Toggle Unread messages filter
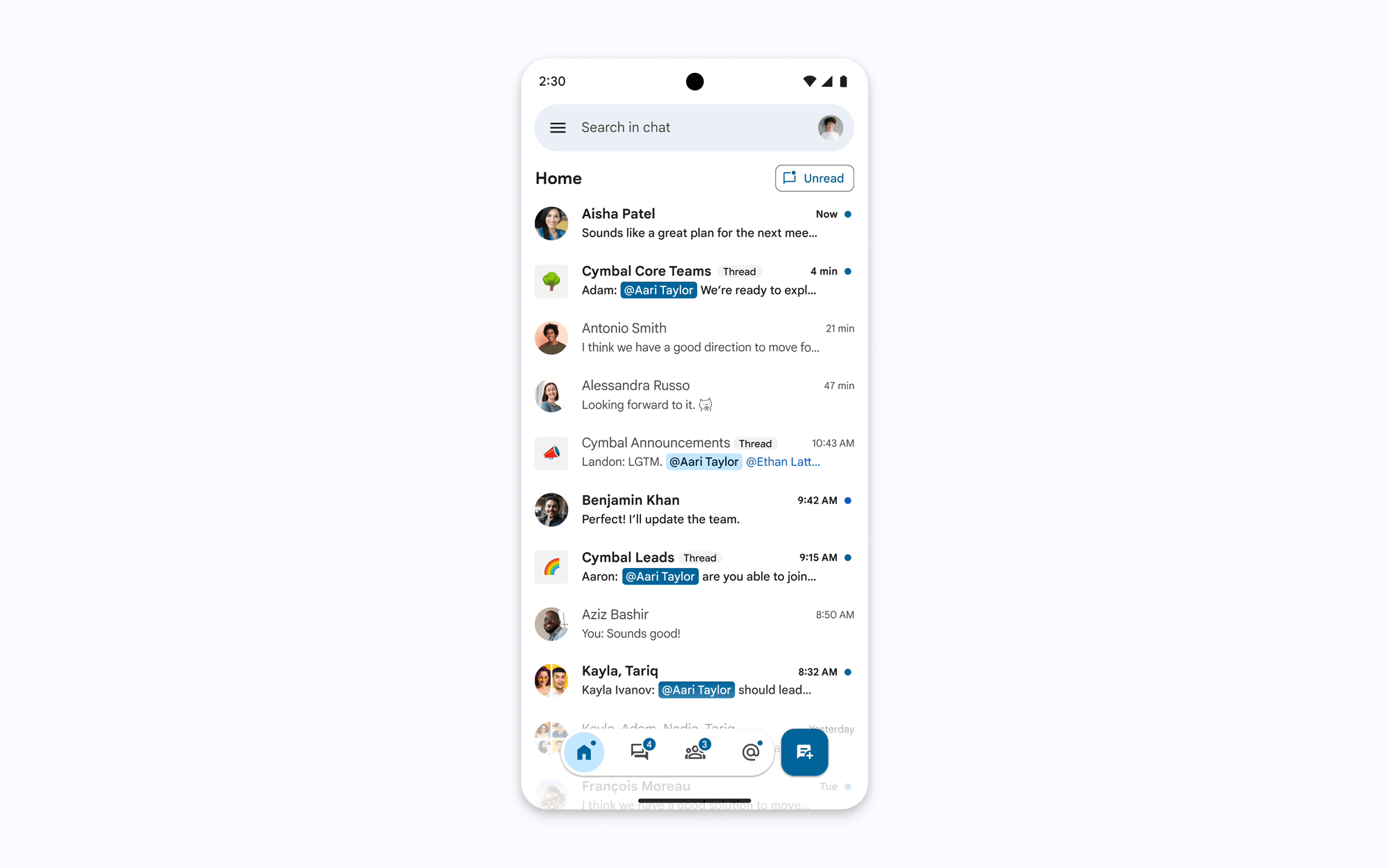The image size is (1389, 868). click(x=813, y=178)
